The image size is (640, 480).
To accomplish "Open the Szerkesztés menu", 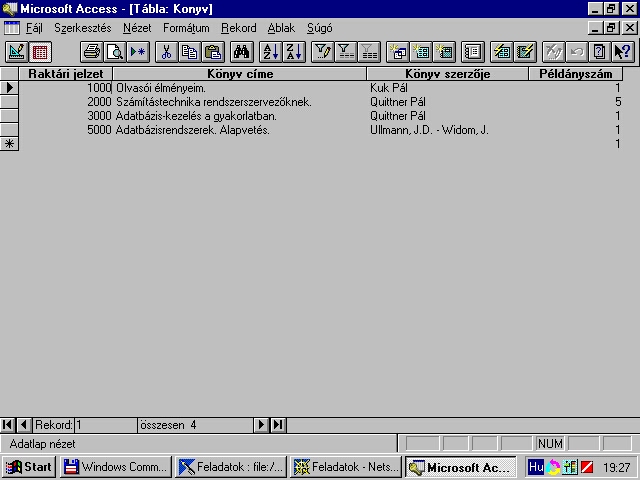I will 83,28.
